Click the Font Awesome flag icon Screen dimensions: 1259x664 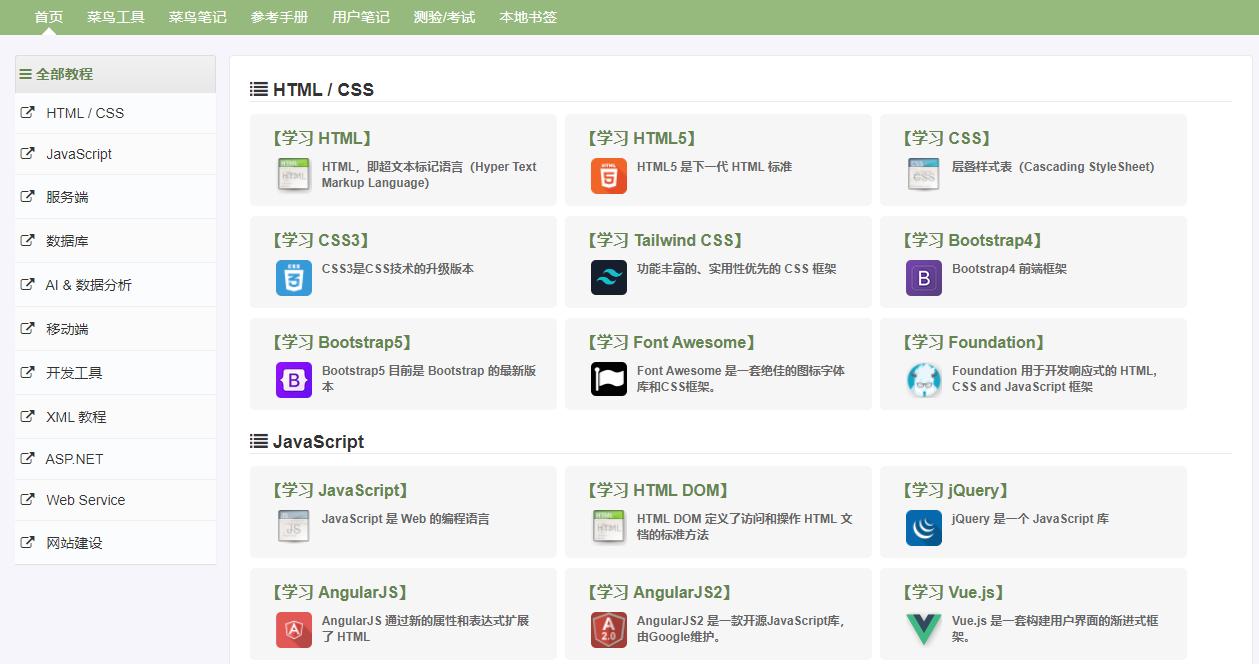pos(608,379)
